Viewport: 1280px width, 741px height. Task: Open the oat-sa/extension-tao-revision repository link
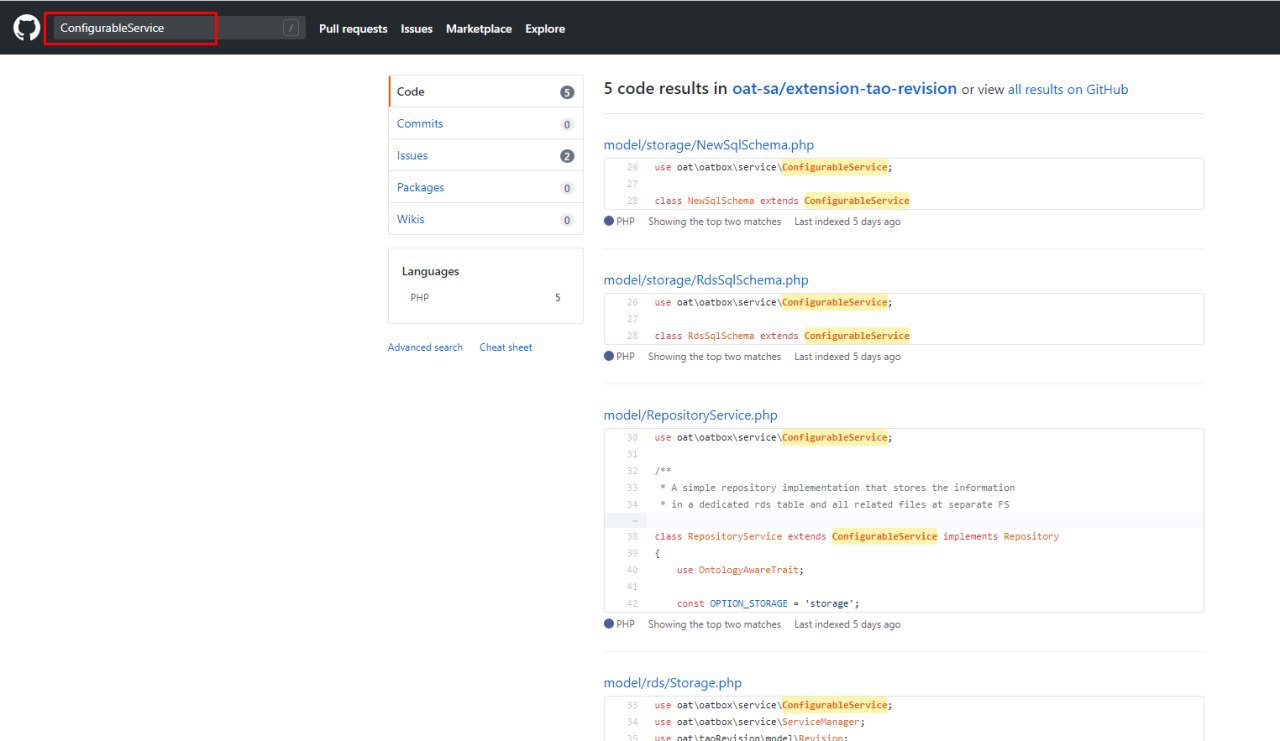coord(844,88)
